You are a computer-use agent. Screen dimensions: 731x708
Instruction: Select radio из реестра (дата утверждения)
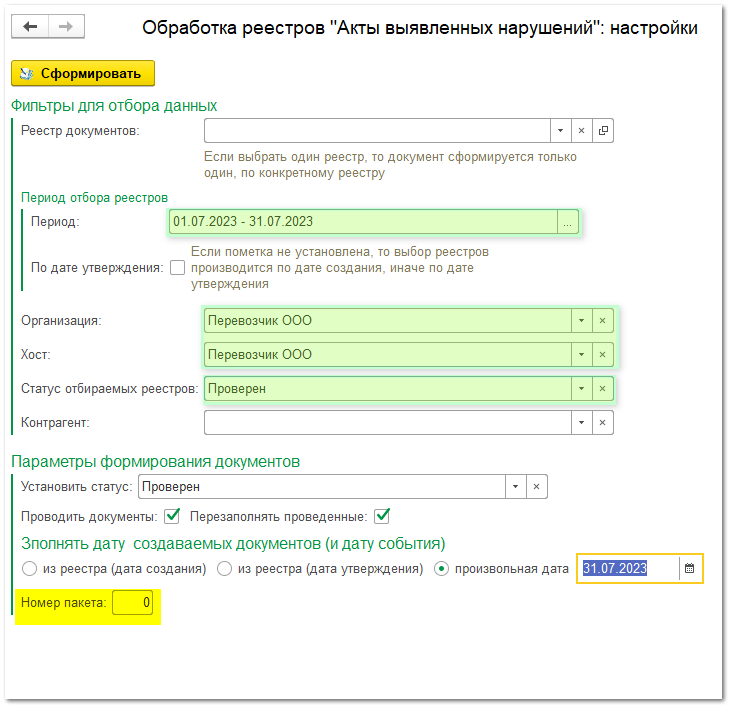[x=225, y=569]
